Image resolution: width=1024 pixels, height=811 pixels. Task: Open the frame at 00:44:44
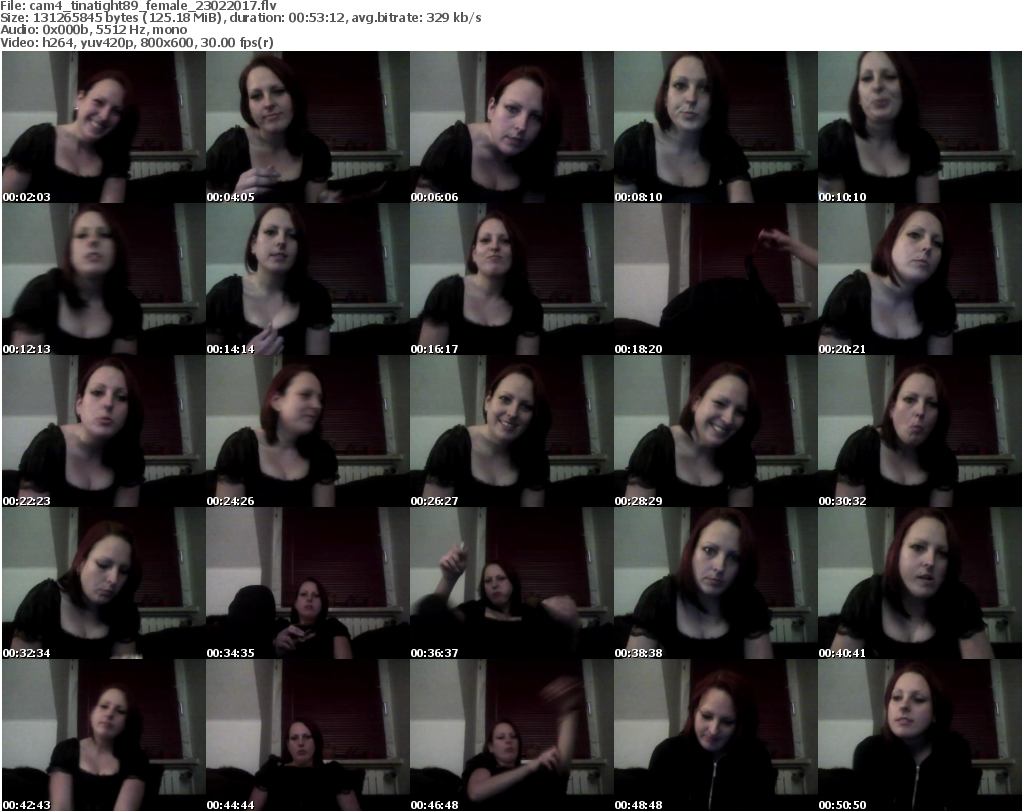(308, 735)
